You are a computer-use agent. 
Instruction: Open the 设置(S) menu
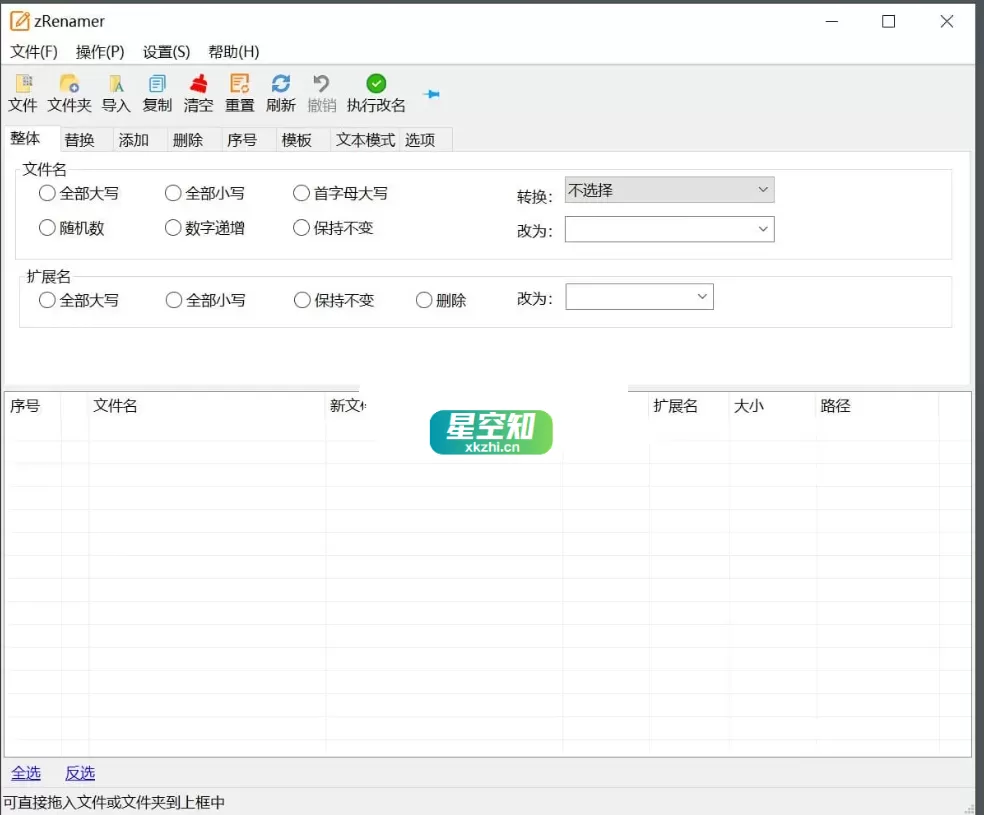click(164, 52)
